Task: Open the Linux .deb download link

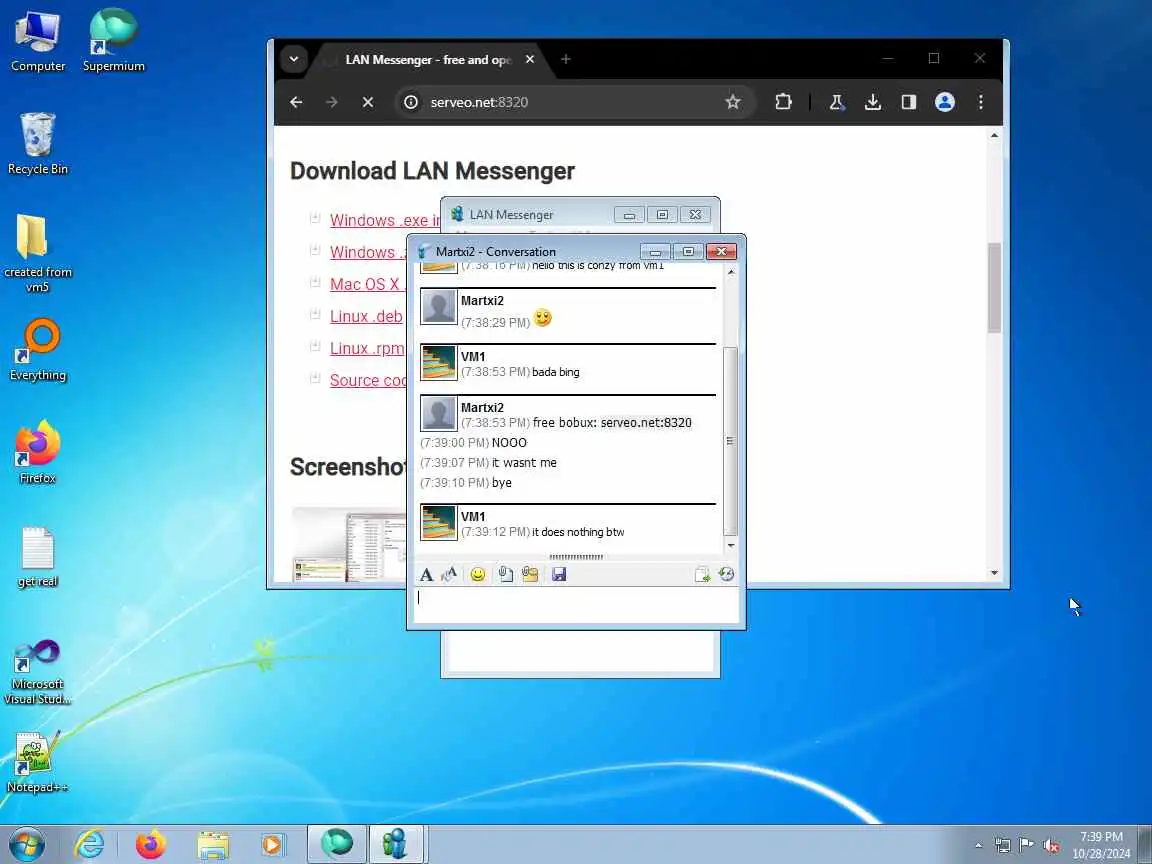Action: [367, 317]
